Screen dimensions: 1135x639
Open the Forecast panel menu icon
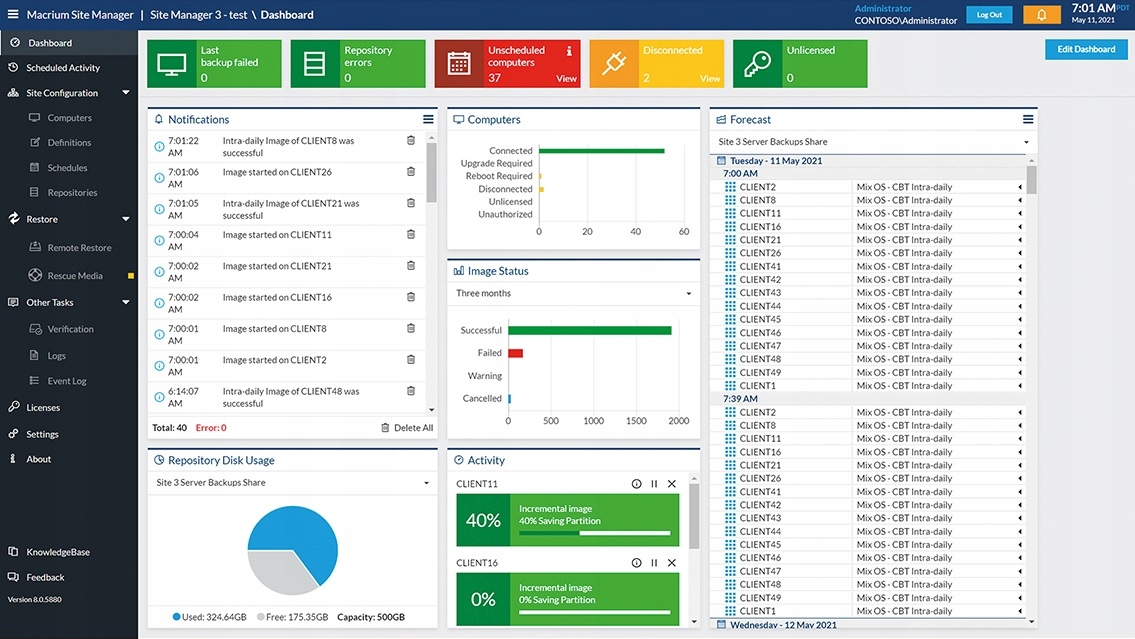(1027, 120)
